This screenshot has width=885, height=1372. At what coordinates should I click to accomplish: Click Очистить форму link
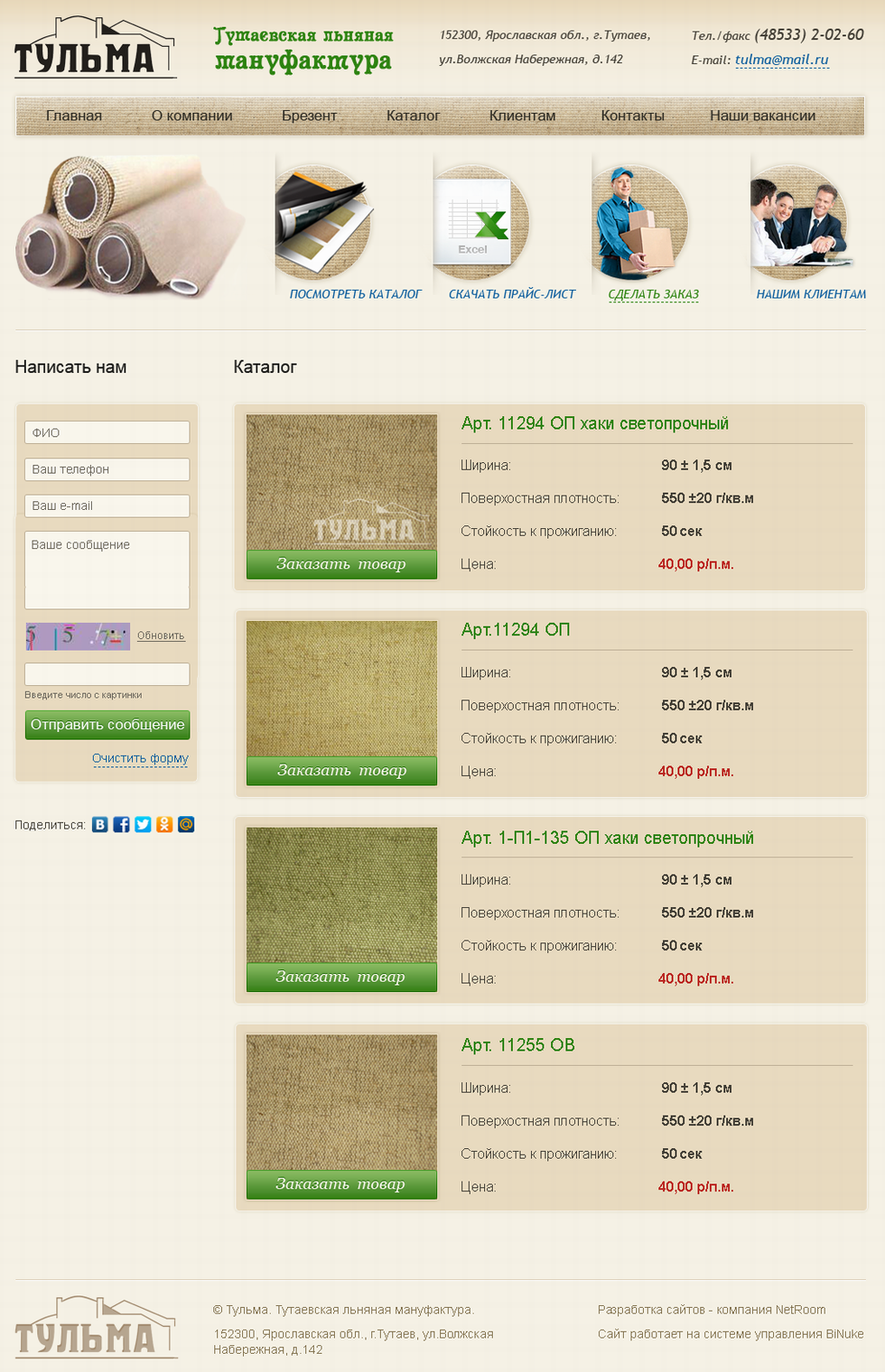click(140, 758)
